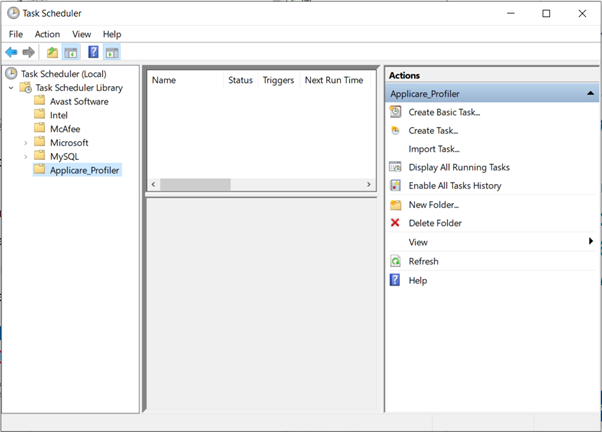602x432 pixels.
Task: Click the green Refresh icon
Action: [395, 261]
